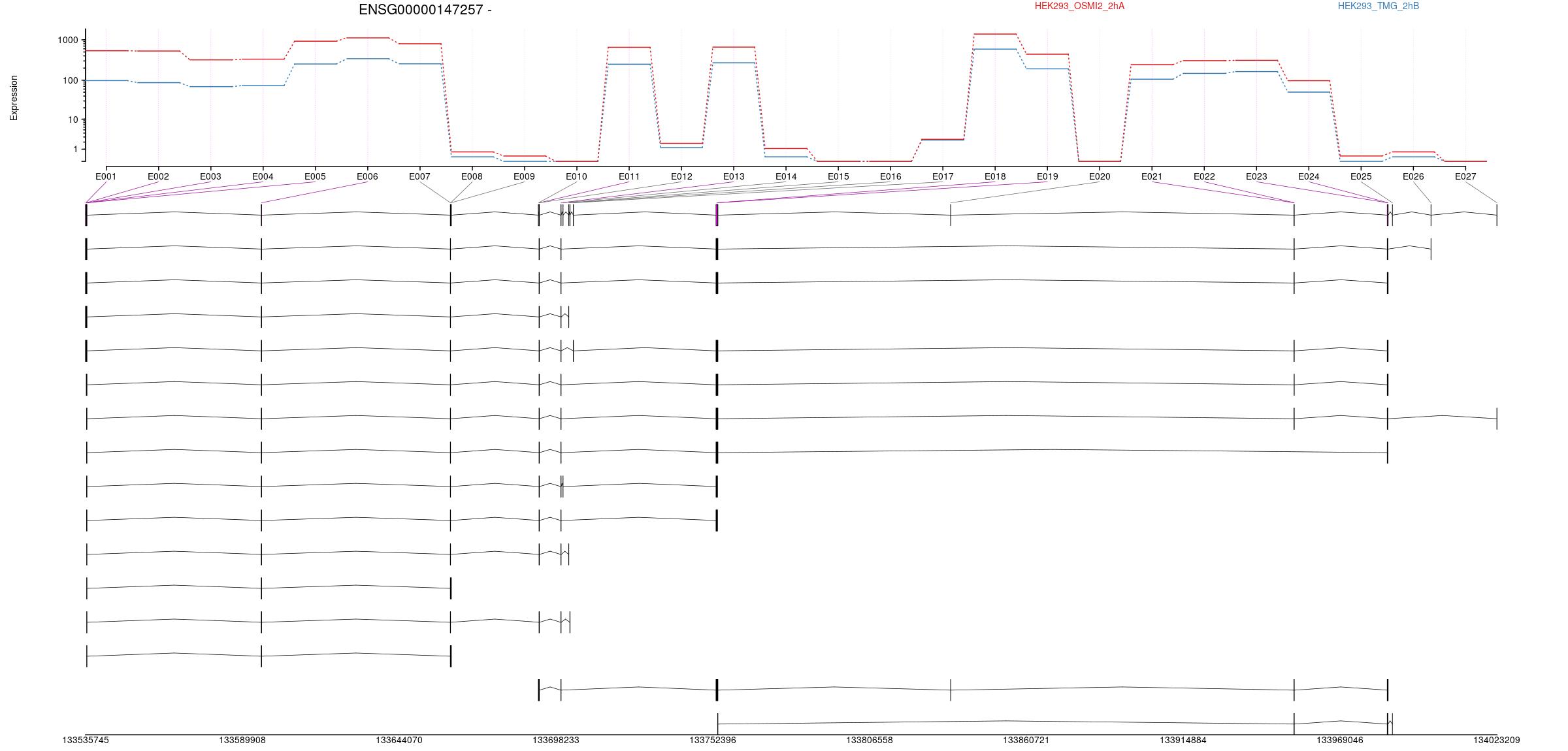Click exon label E007
This screenshot has width=1568, height=751.
tap(419, 176)
